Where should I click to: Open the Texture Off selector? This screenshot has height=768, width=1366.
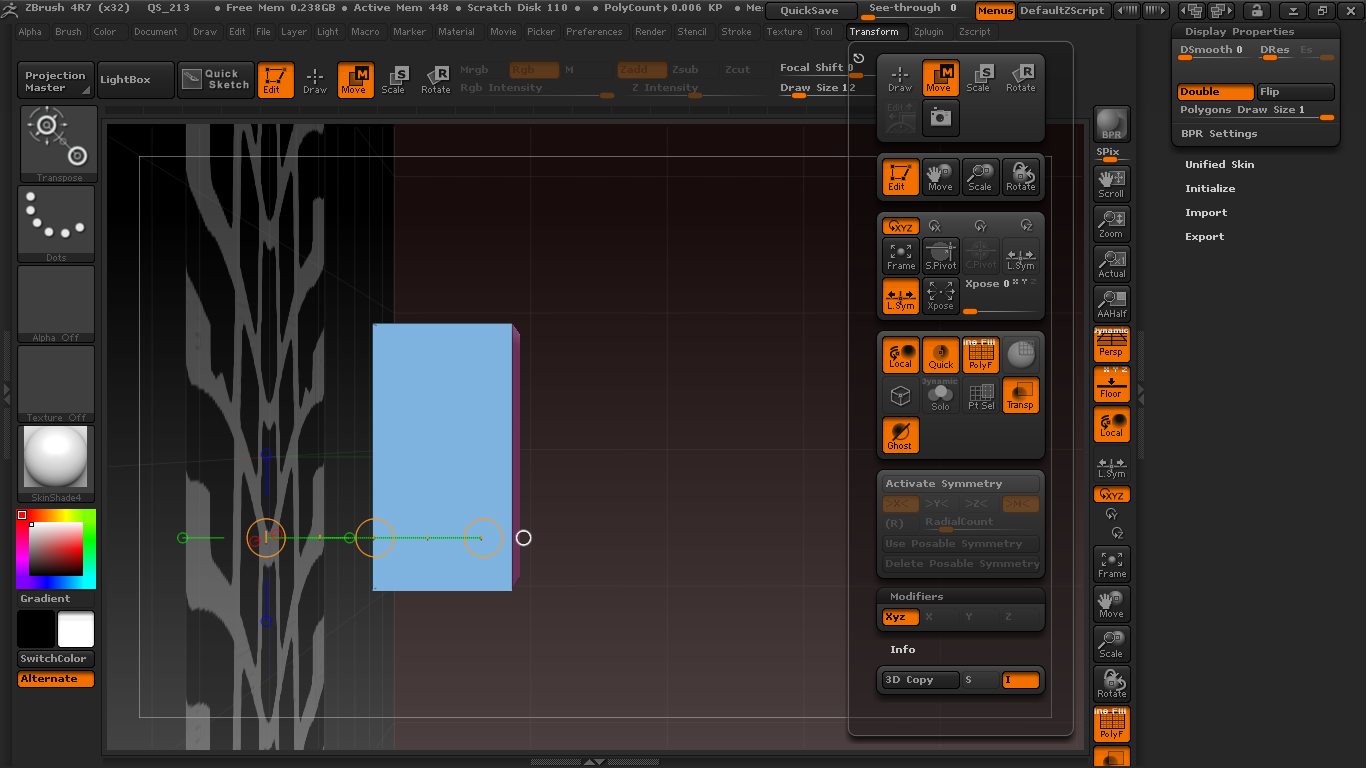(x=56, y=384)
